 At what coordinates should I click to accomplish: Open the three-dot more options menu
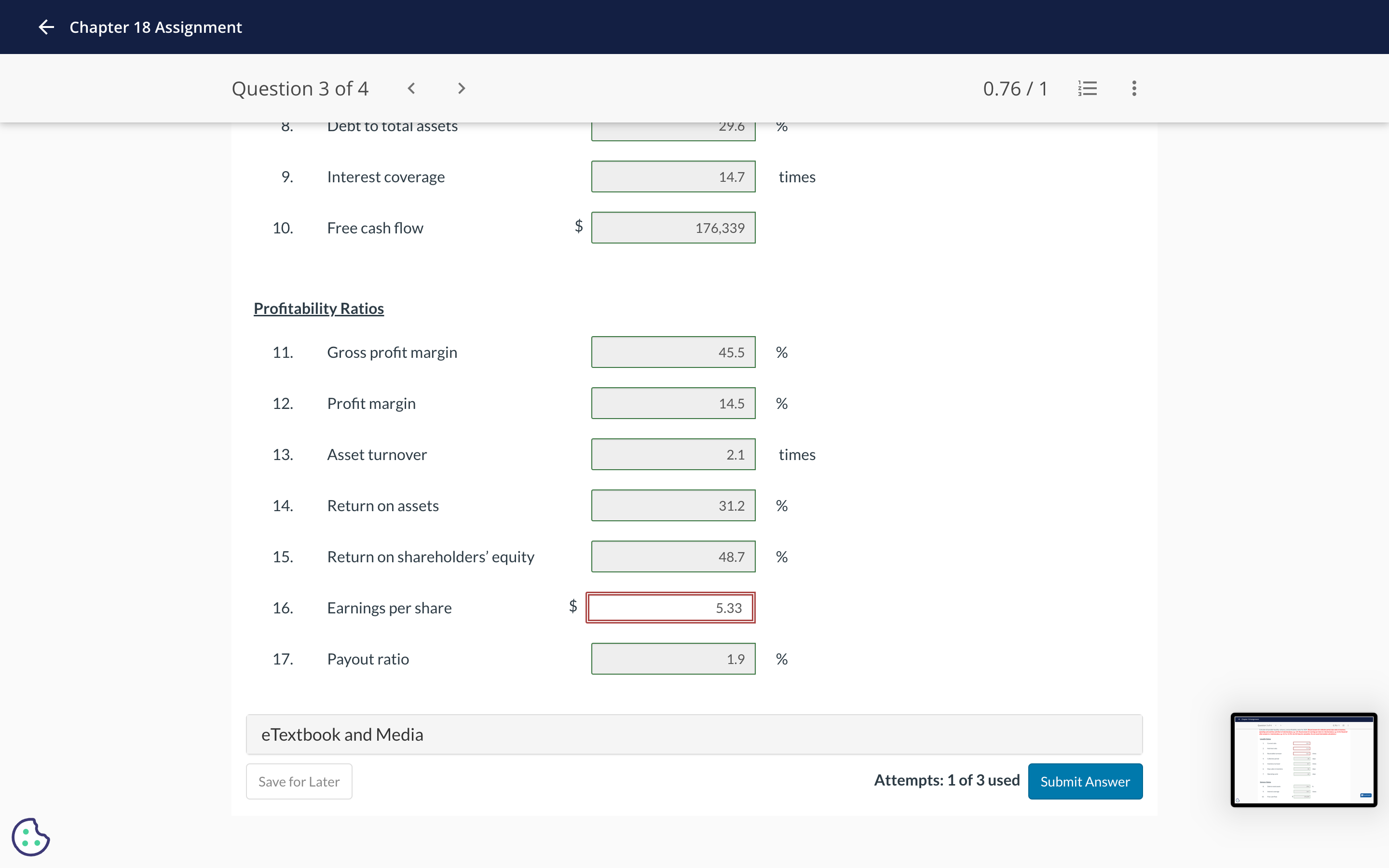1133,88
